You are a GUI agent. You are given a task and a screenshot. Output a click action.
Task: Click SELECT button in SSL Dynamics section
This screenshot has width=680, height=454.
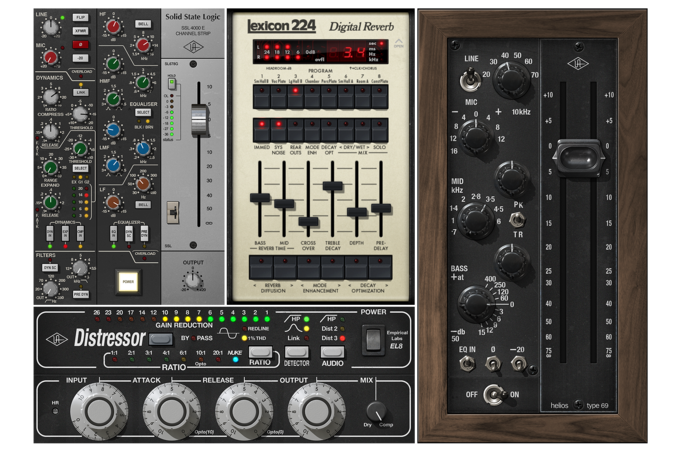[81, 168]
